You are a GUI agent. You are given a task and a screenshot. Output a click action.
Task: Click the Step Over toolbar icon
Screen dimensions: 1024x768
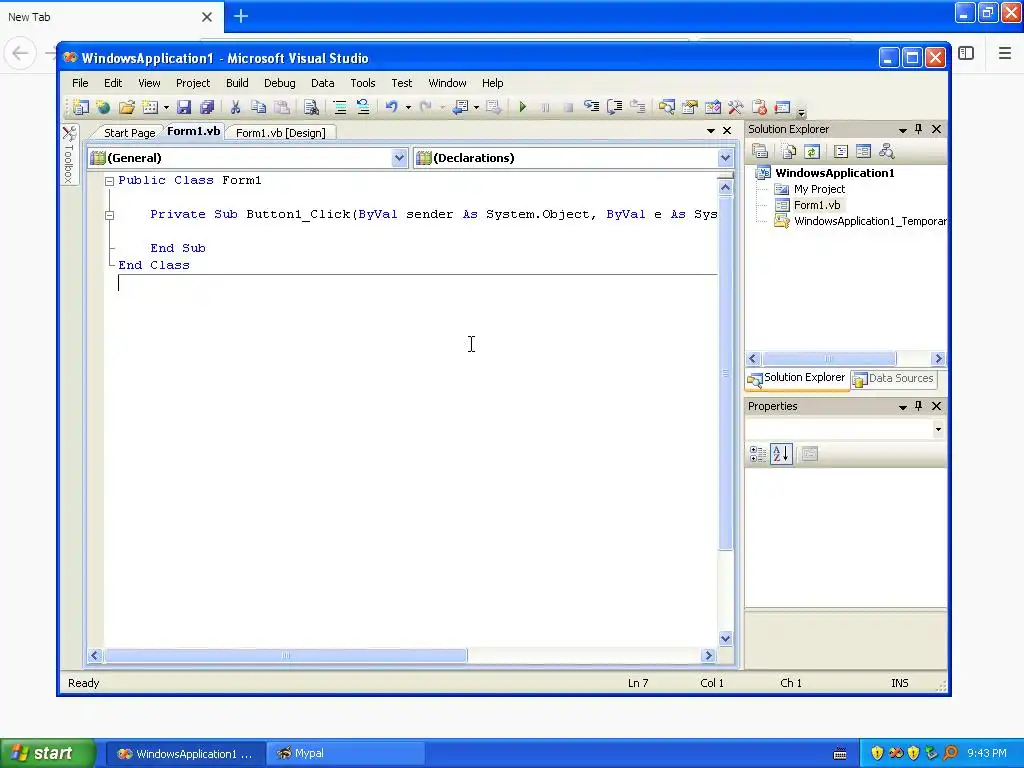pyautogui.click(x=615, y=107)
